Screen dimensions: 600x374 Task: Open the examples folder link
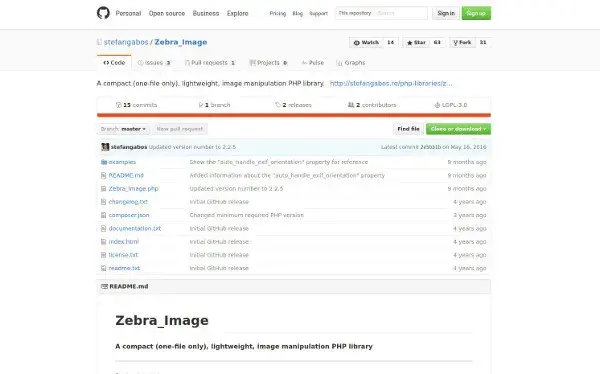pos(122,162)
